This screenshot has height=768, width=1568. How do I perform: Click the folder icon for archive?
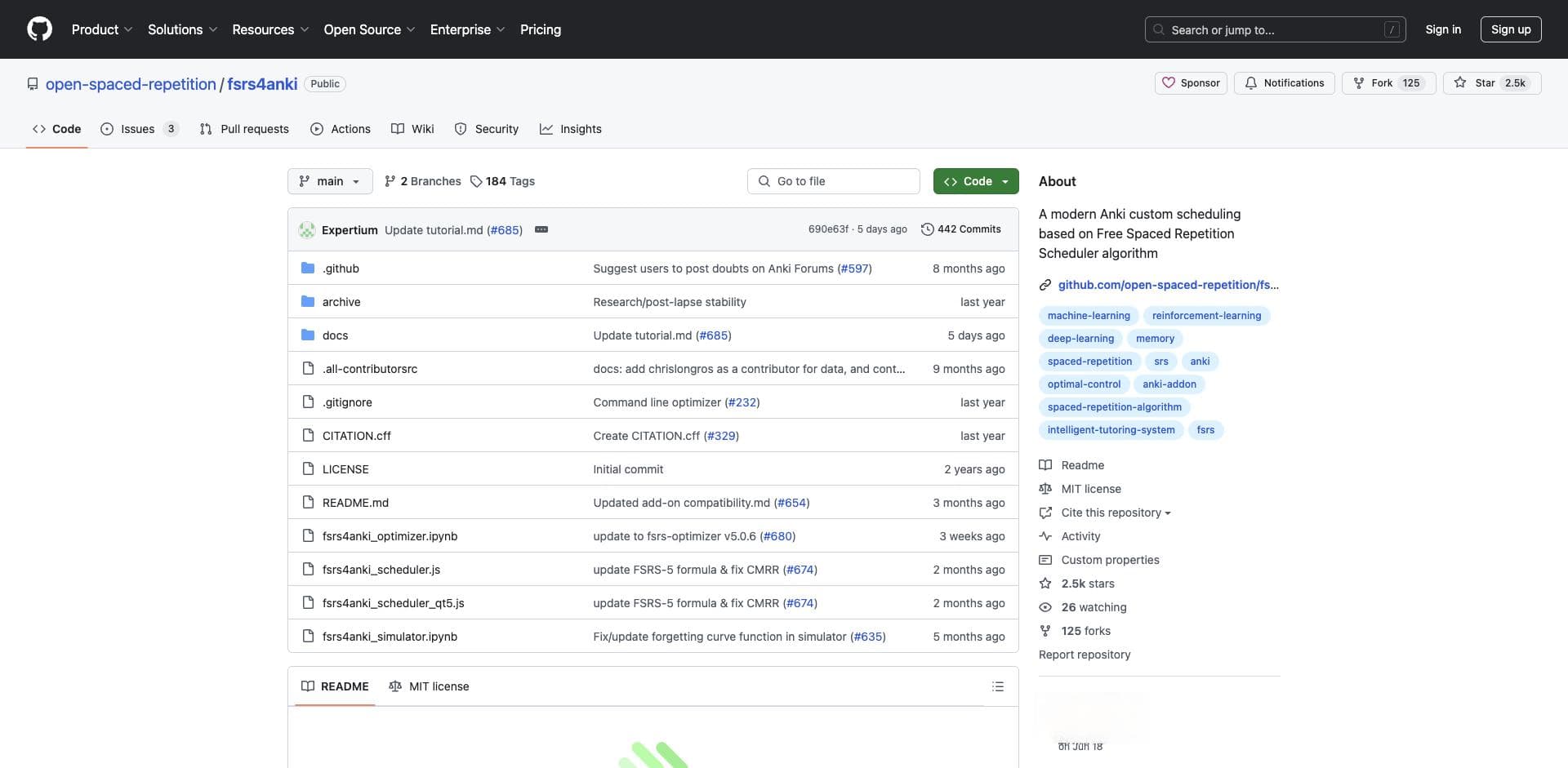click(x=308, y=302)
